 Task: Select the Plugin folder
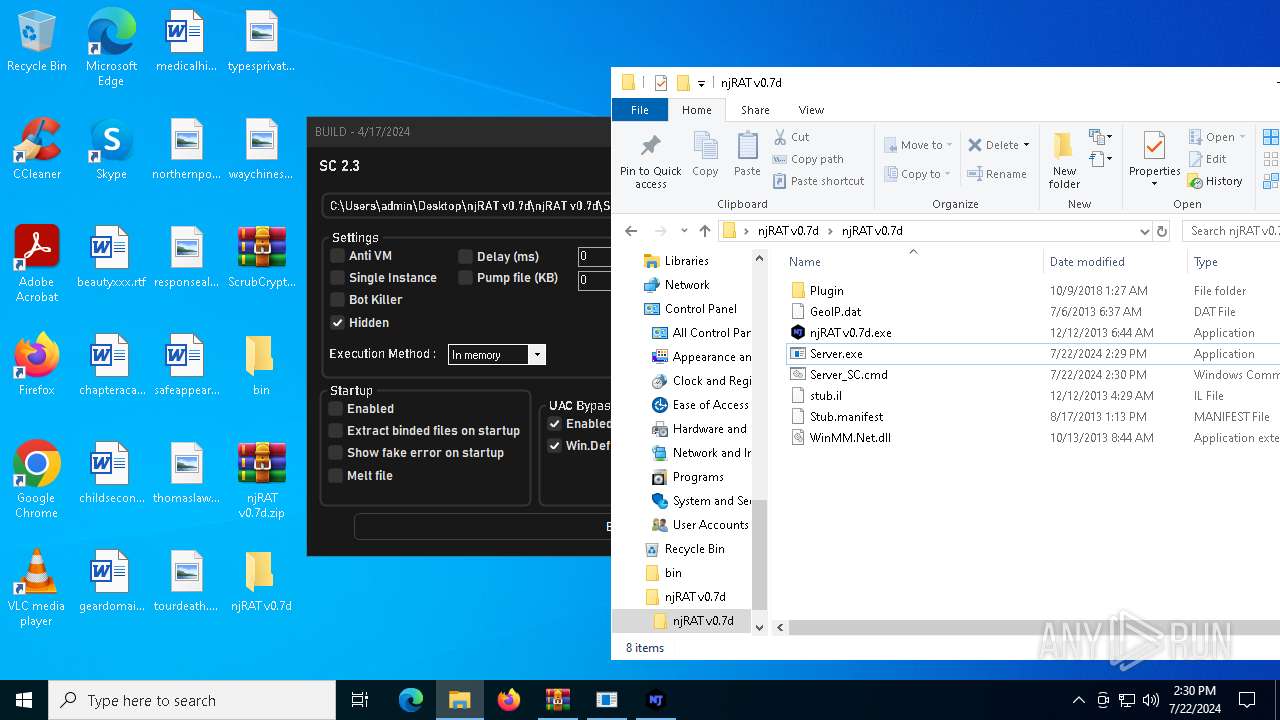pyautogui.click(x=826, y=291)
